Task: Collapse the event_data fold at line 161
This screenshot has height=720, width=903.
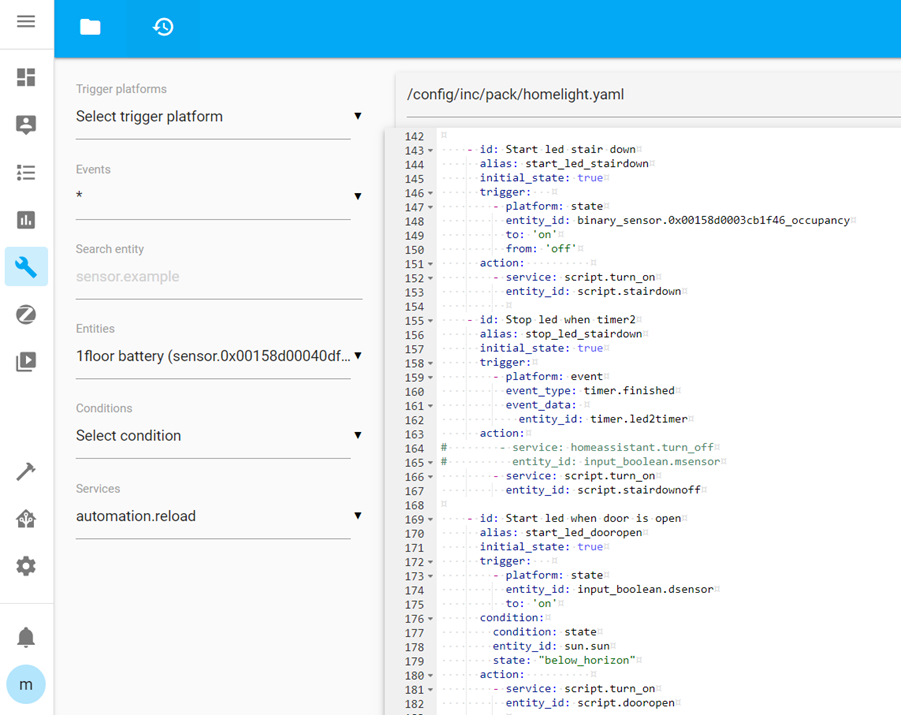Action: (430, 407)
